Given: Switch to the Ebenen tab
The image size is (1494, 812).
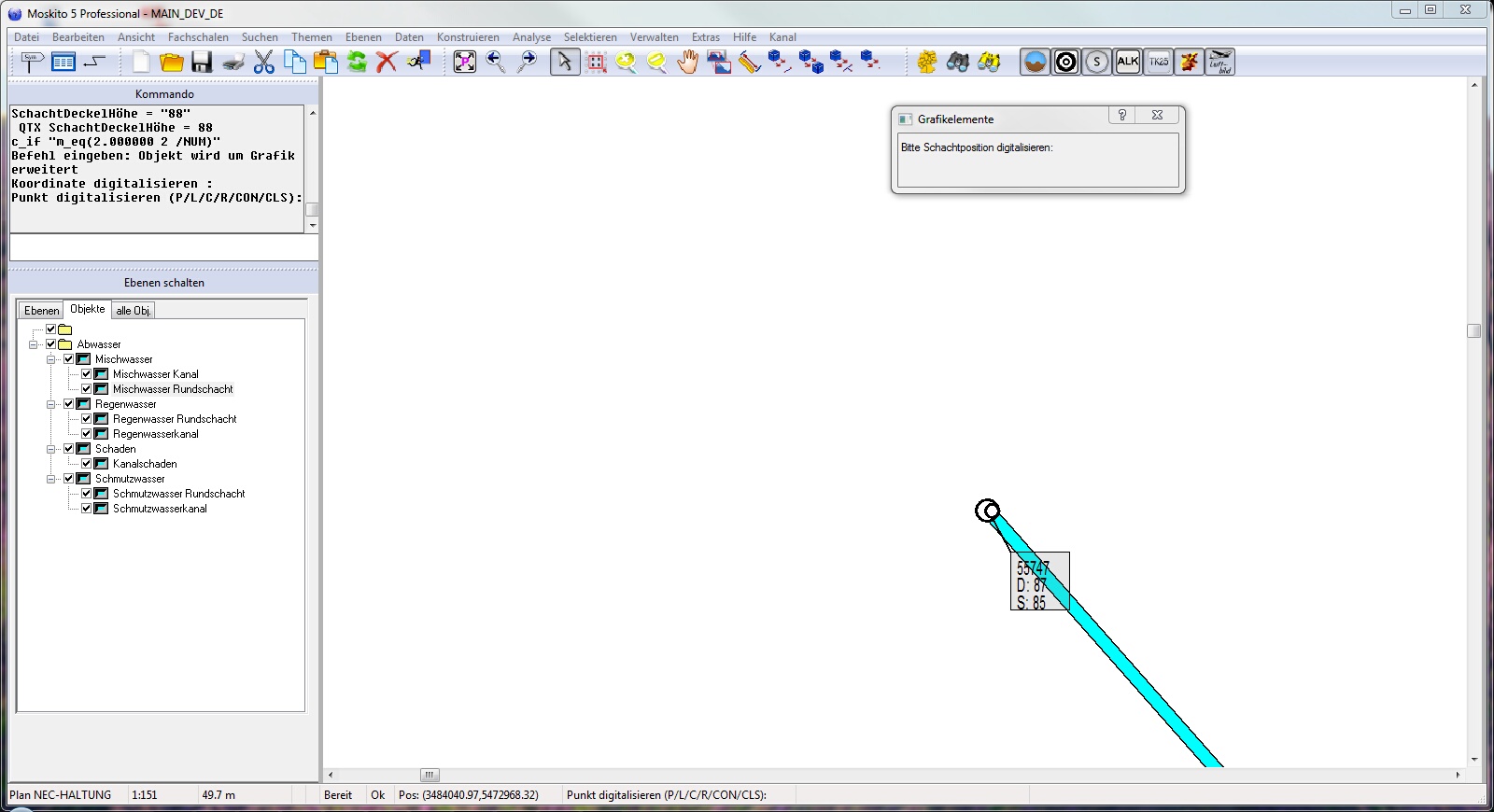Looking at the screenshot, I should tap(41, 311).
